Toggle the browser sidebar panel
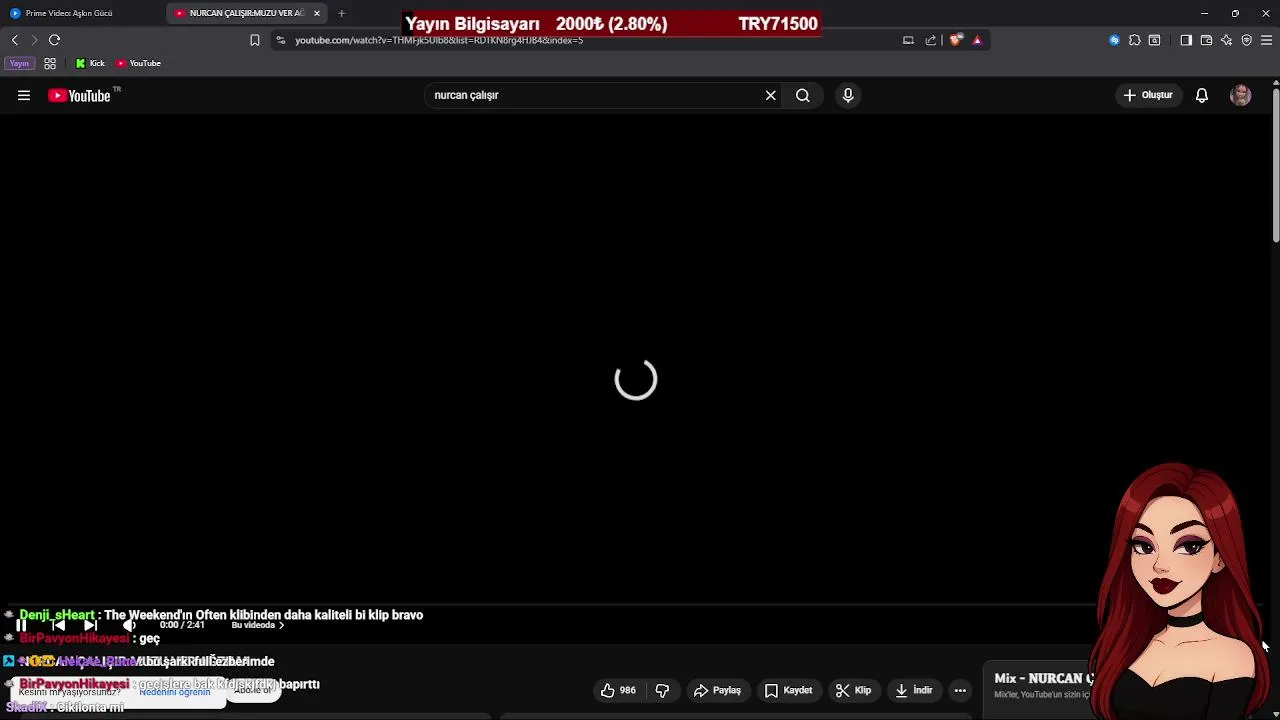Image resolution: width=1280 pixels, height=720 pixels. click(1186, 40)
